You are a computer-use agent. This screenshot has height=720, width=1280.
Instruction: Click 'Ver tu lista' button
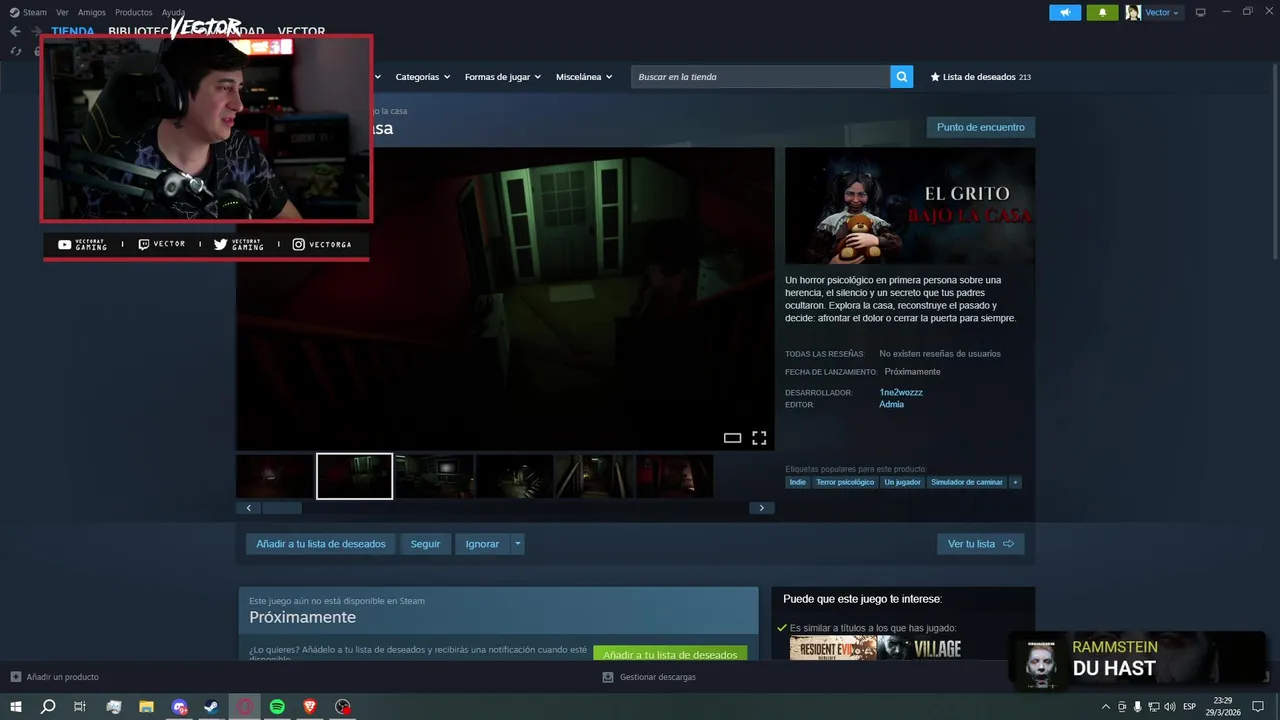coord(981,544)
